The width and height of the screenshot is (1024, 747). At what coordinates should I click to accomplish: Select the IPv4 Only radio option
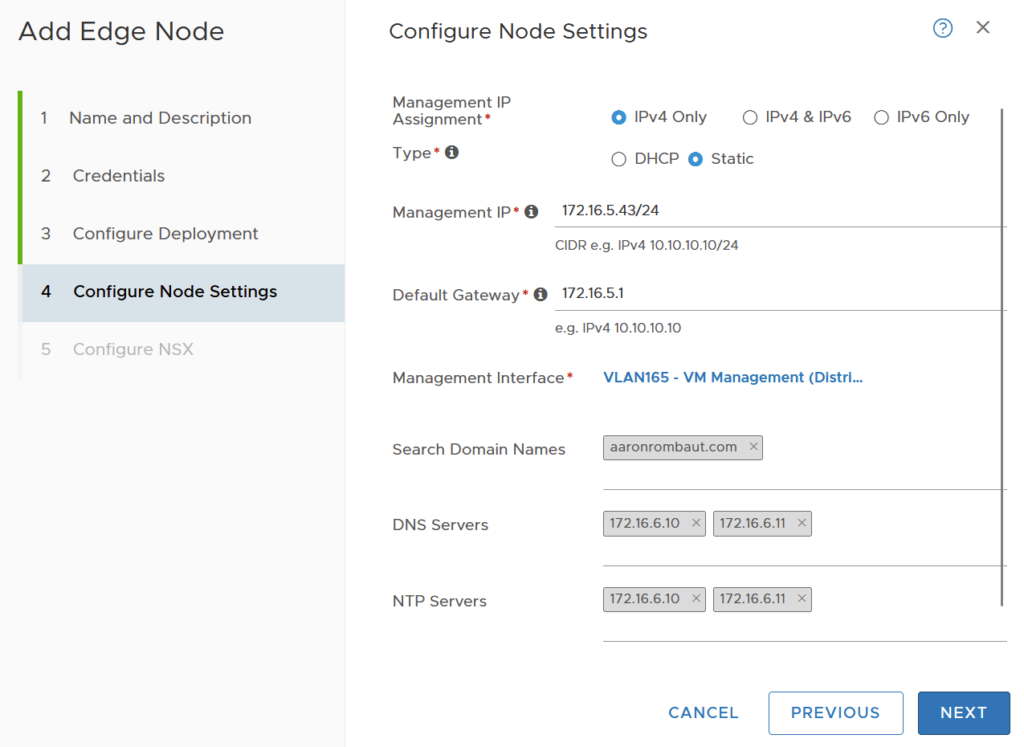619,118
